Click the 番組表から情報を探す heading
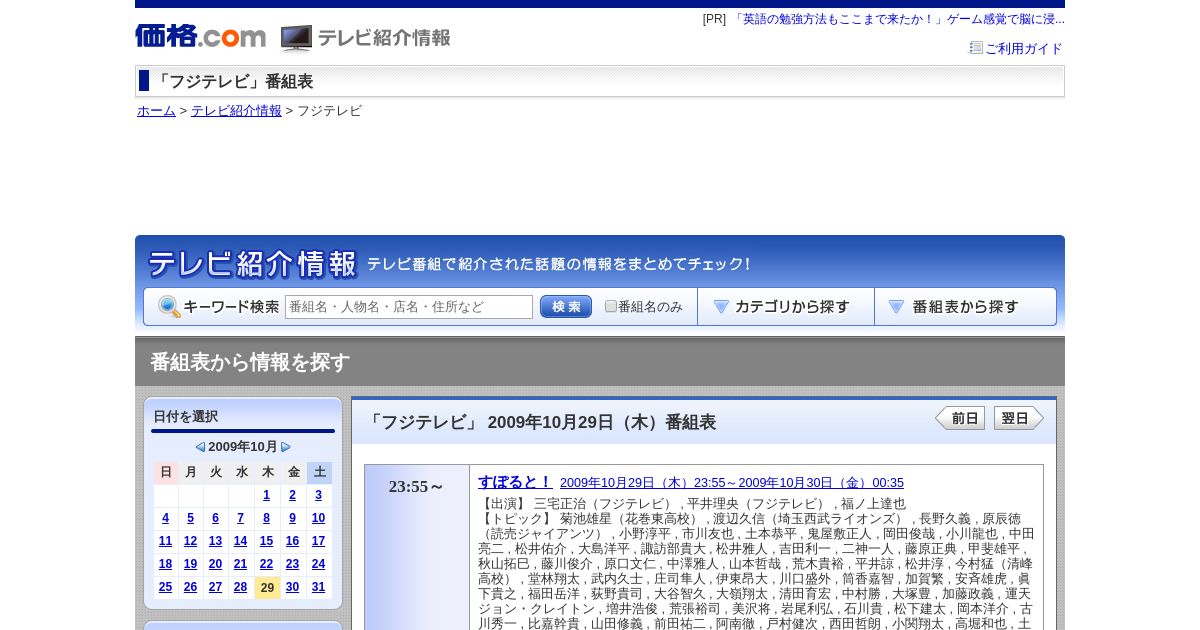This screenshot has width=1200, height=630. click(250, 362)
